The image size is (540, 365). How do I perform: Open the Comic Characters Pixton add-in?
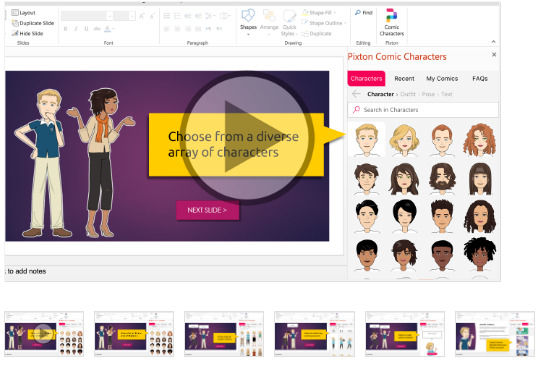392,22
